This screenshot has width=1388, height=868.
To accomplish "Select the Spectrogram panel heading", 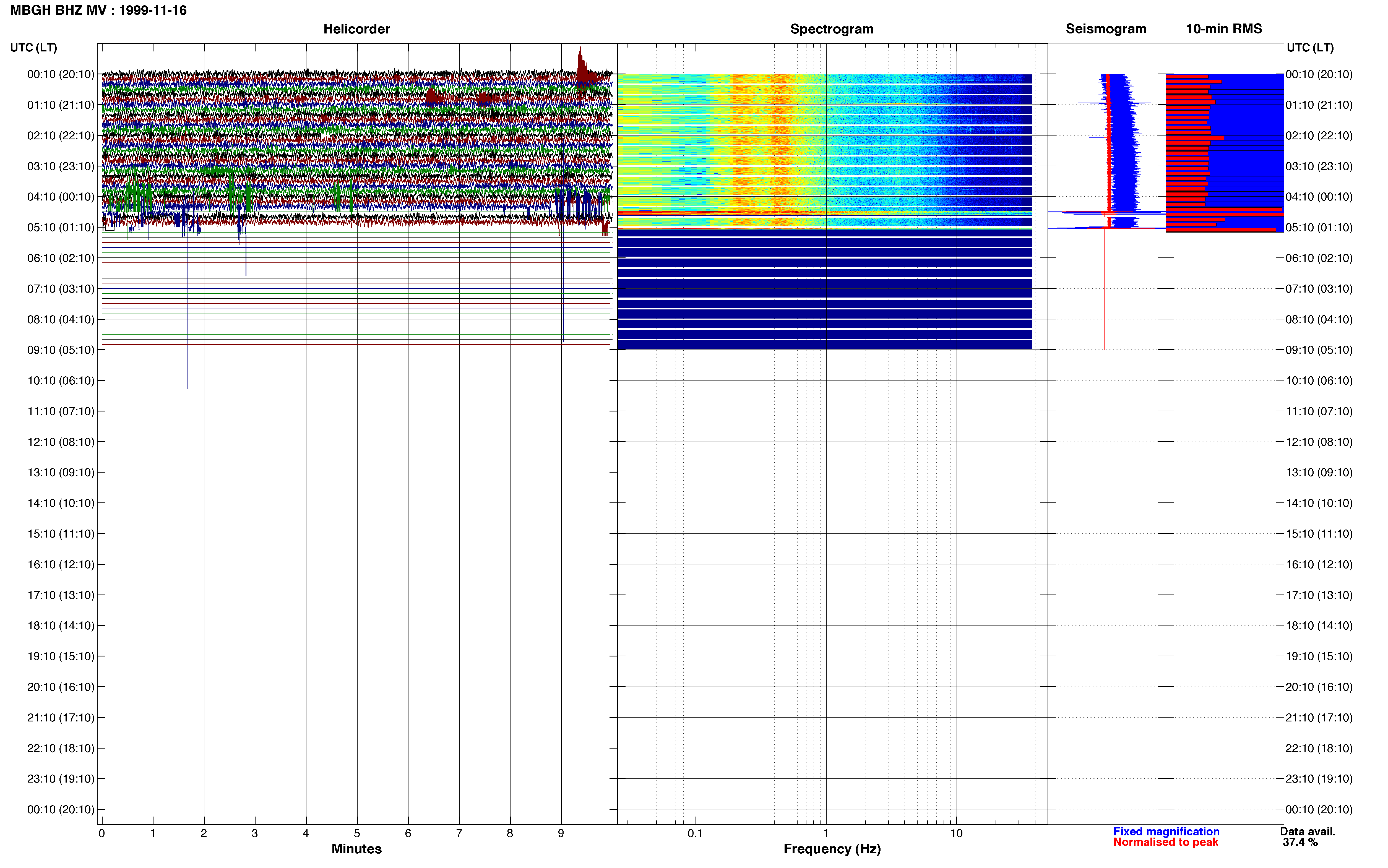I will click(x=832, y=29).
